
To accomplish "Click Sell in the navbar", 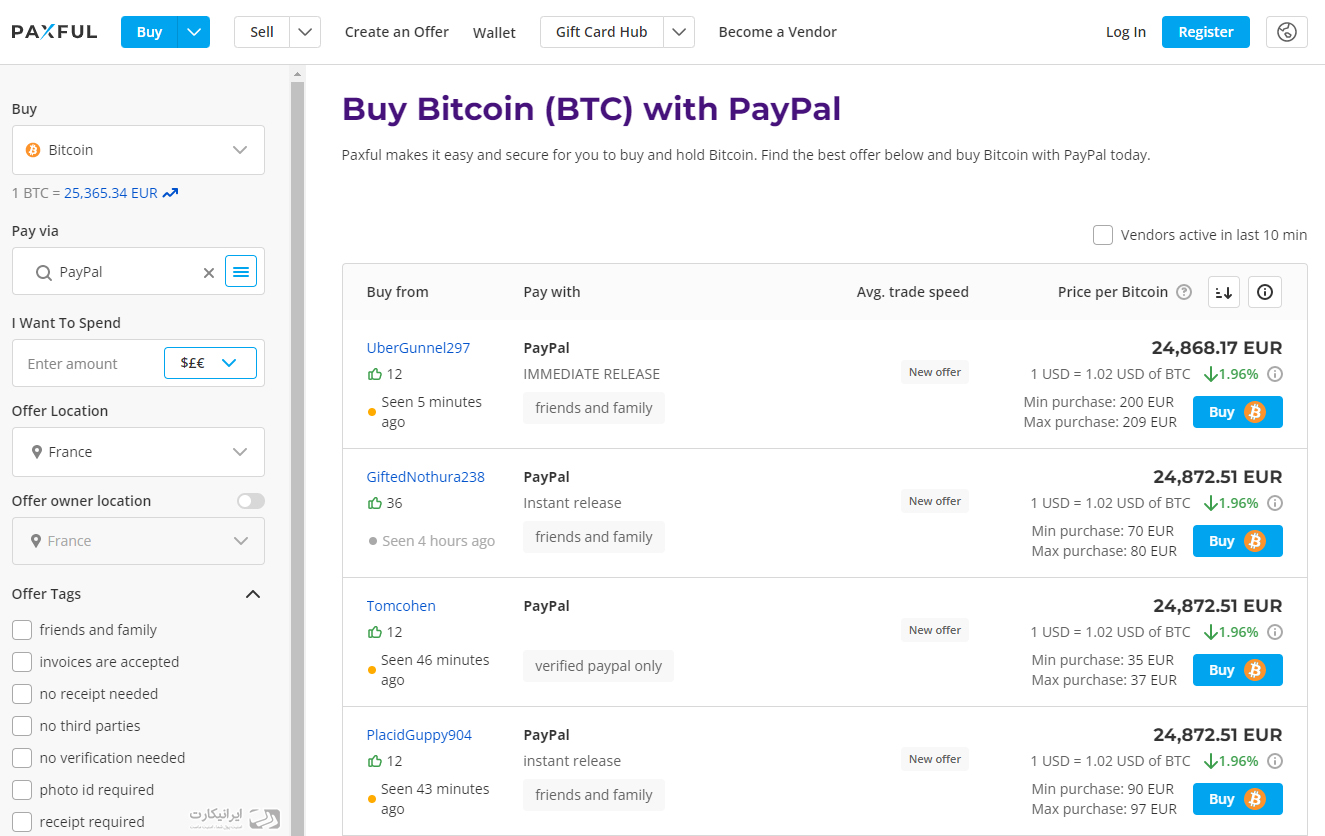I will [x=262, y=32].
